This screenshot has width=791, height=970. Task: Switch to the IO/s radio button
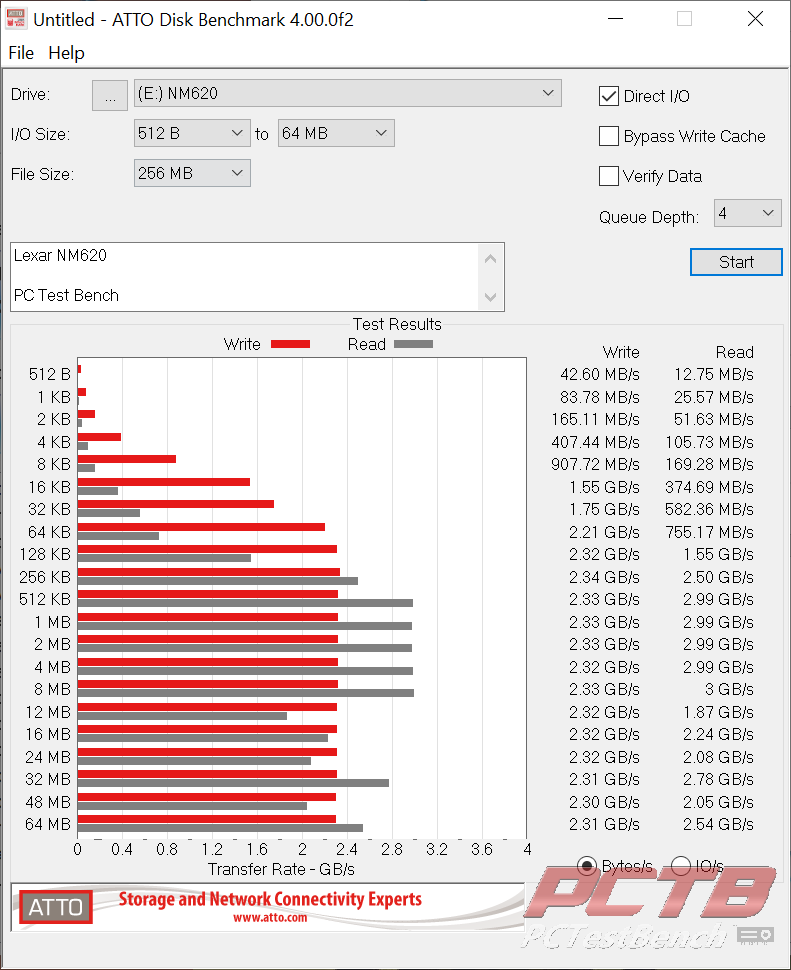[x=680, y=866]
